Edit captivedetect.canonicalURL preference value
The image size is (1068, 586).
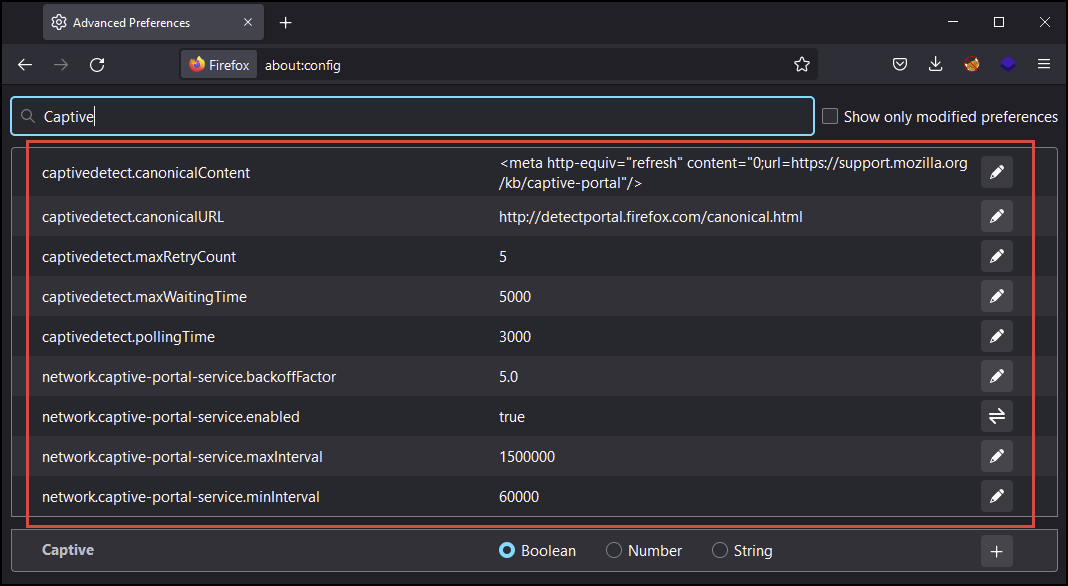coord(996,216)
